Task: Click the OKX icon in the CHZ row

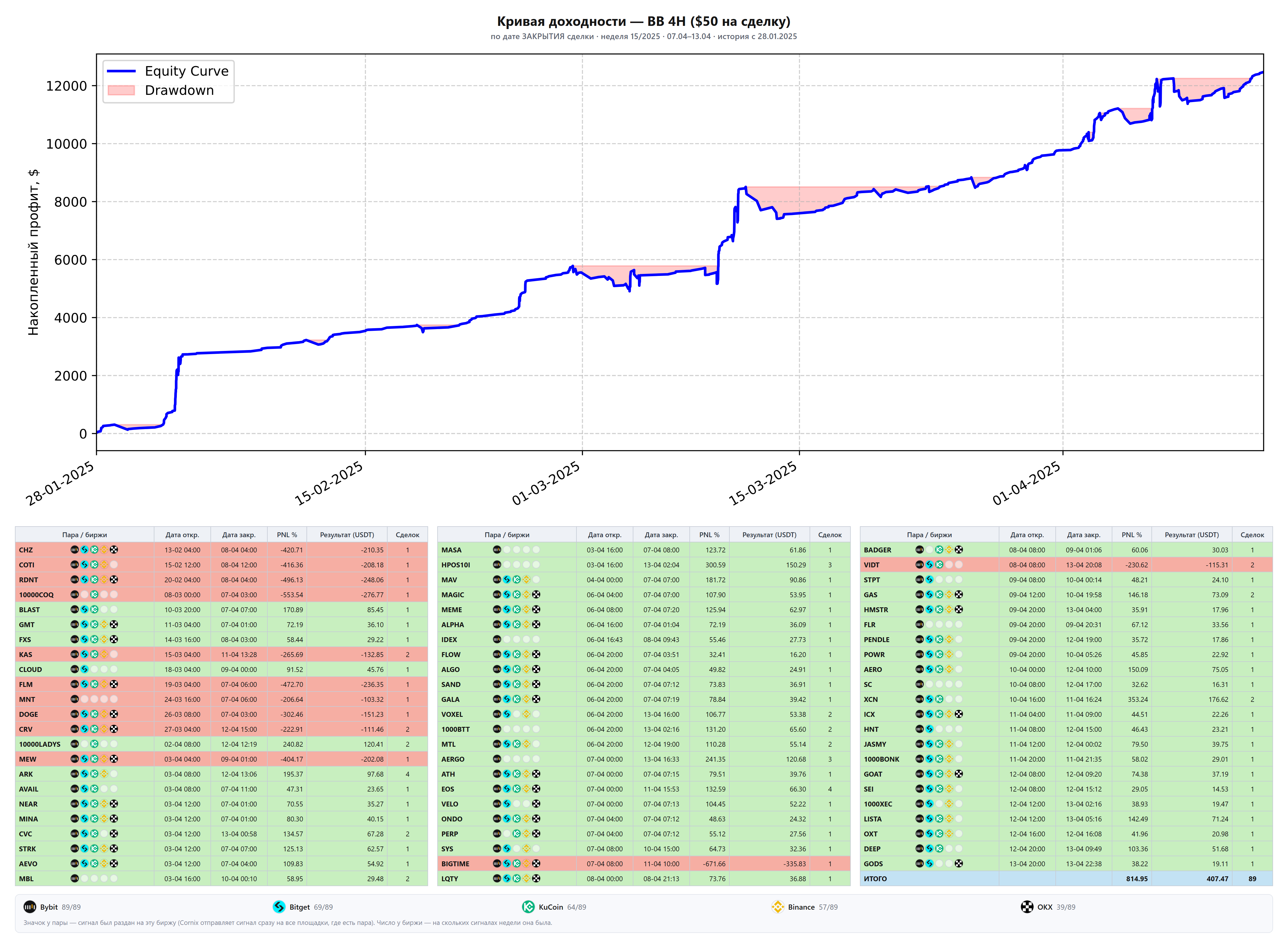Action: coord(114,550)
